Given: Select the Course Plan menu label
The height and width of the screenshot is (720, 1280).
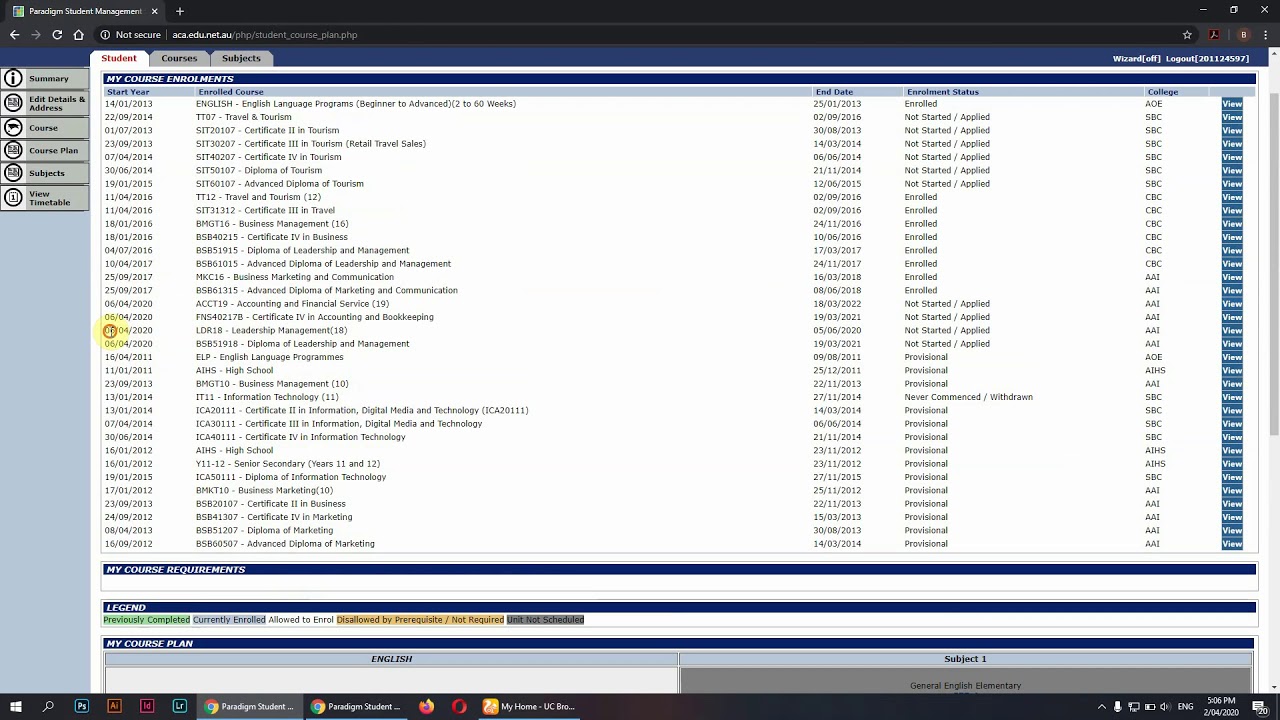Looking at the screenshot, I should point(53,150).
